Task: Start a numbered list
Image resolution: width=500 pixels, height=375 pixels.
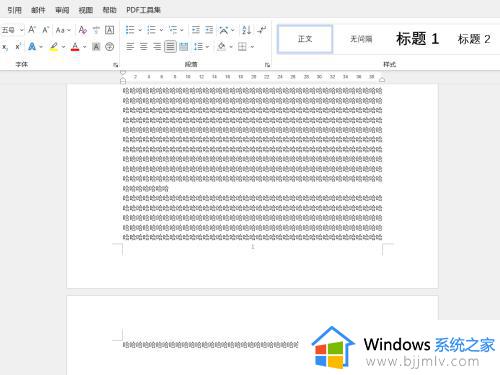Action: click(x=151, y=30)
